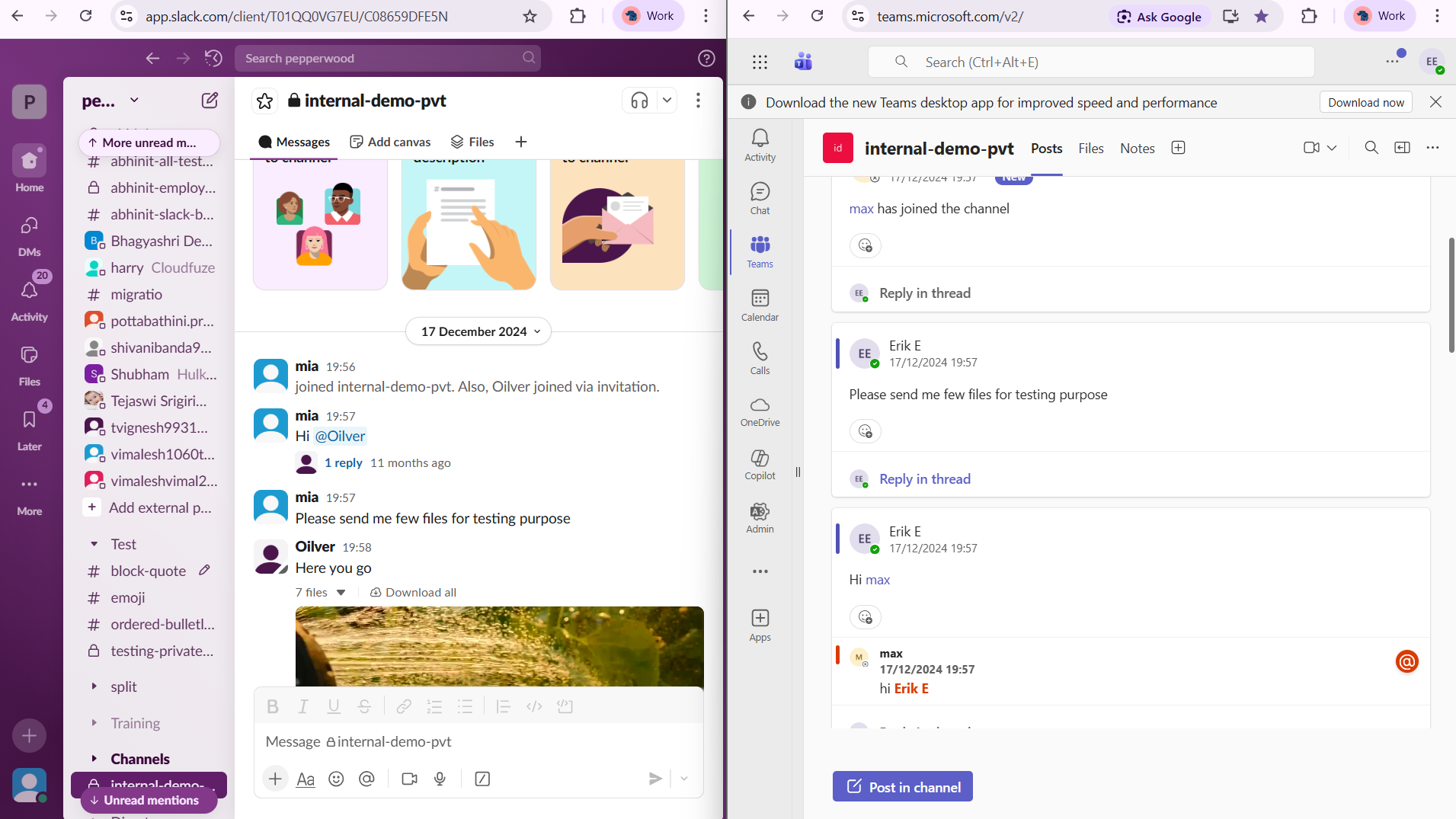
Task: Open the emoji picker in the Slack composer
Action: pyautogui.click(x=336, y=779)
